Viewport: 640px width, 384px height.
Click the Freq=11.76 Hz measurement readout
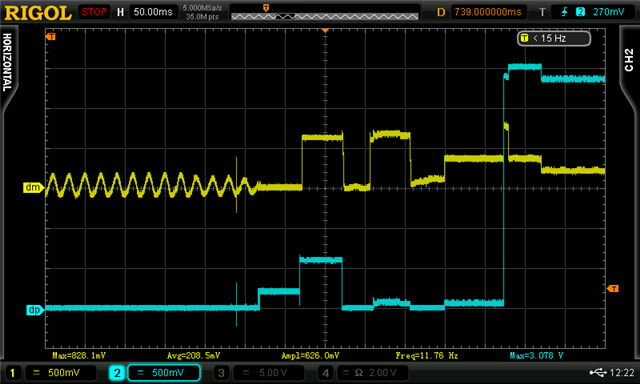(427, 355)
